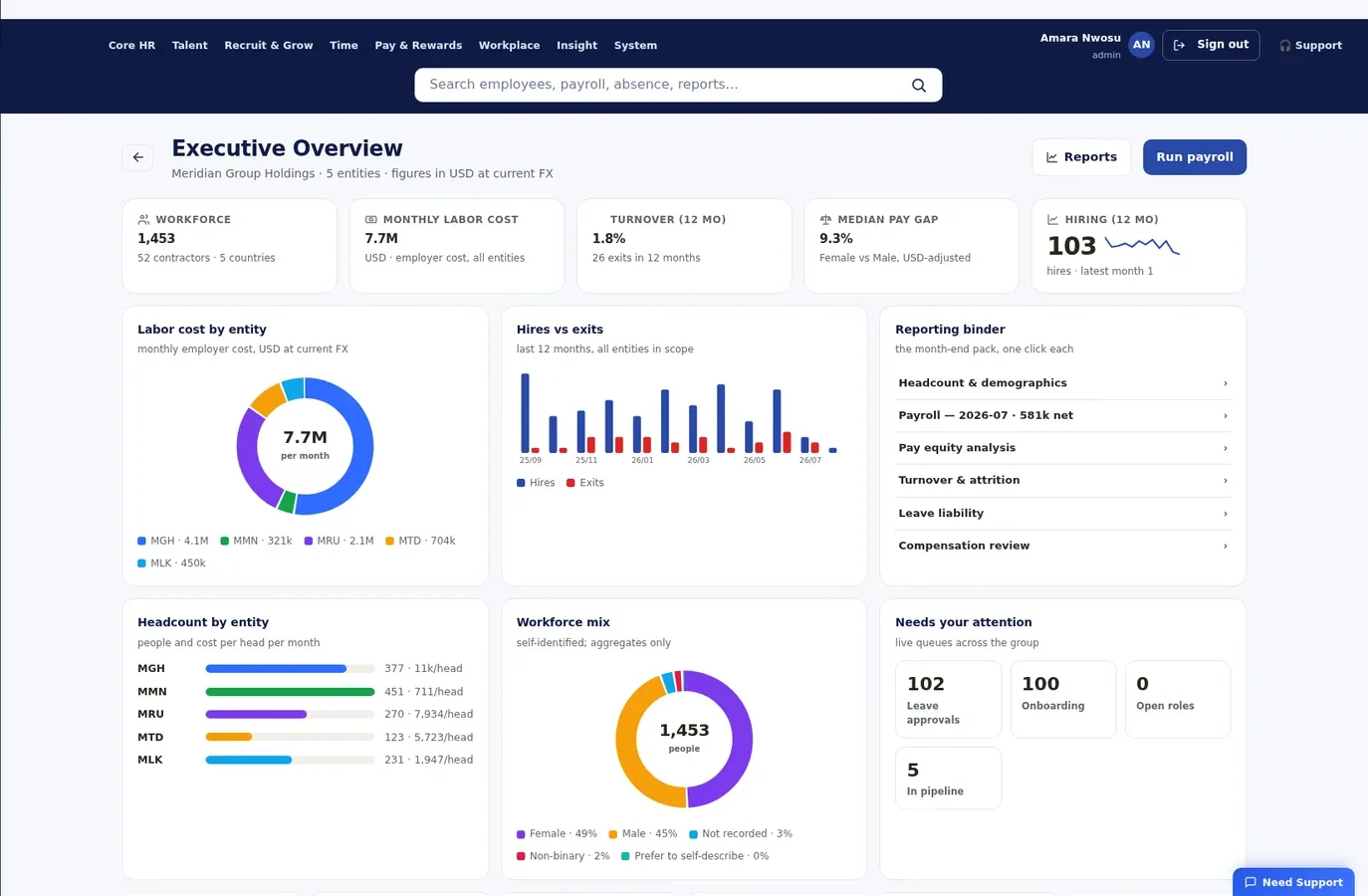
Task: Open Turnover & attrition report row
Action: 1062,481
